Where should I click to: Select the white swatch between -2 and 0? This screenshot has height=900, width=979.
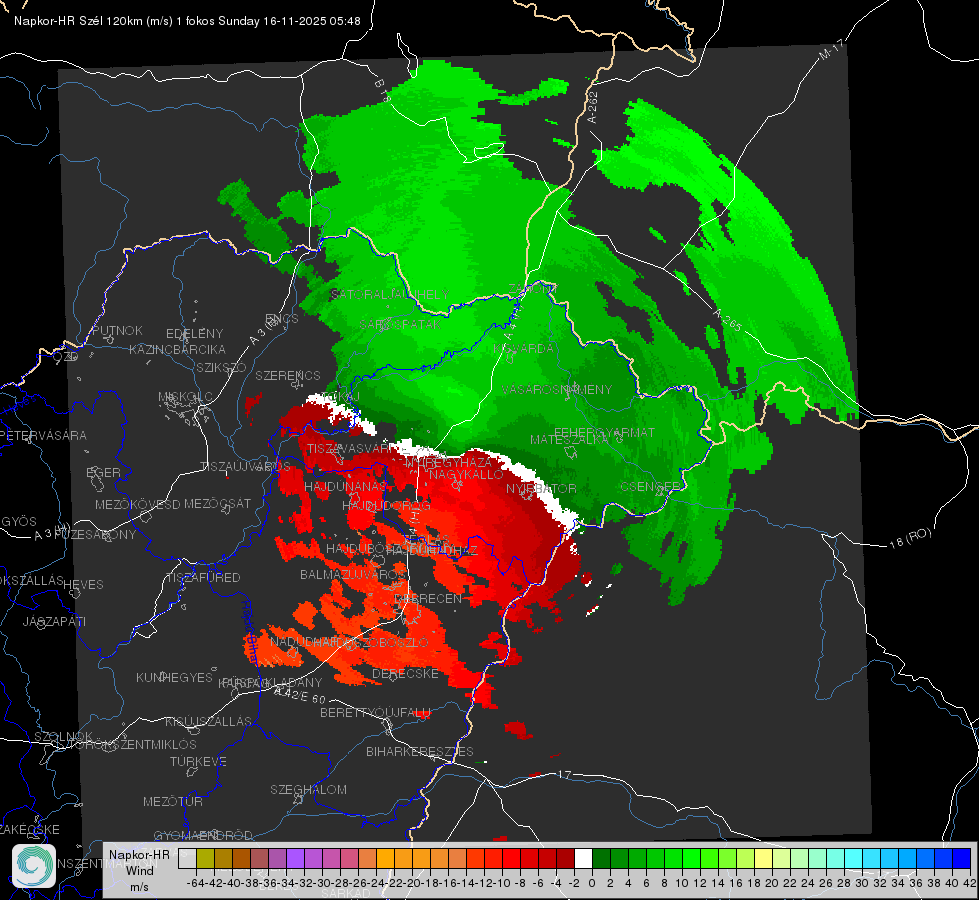pyautogui.click(x=583, y=858)
